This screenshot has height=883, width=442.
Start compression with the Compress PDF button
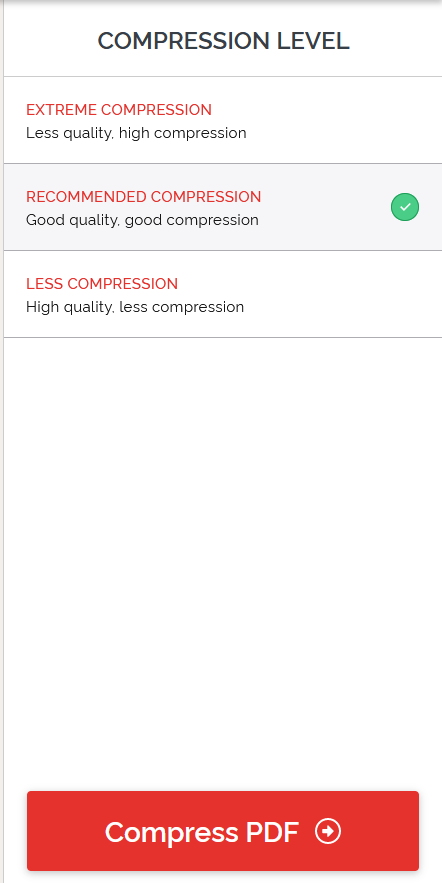coord(223,831)
